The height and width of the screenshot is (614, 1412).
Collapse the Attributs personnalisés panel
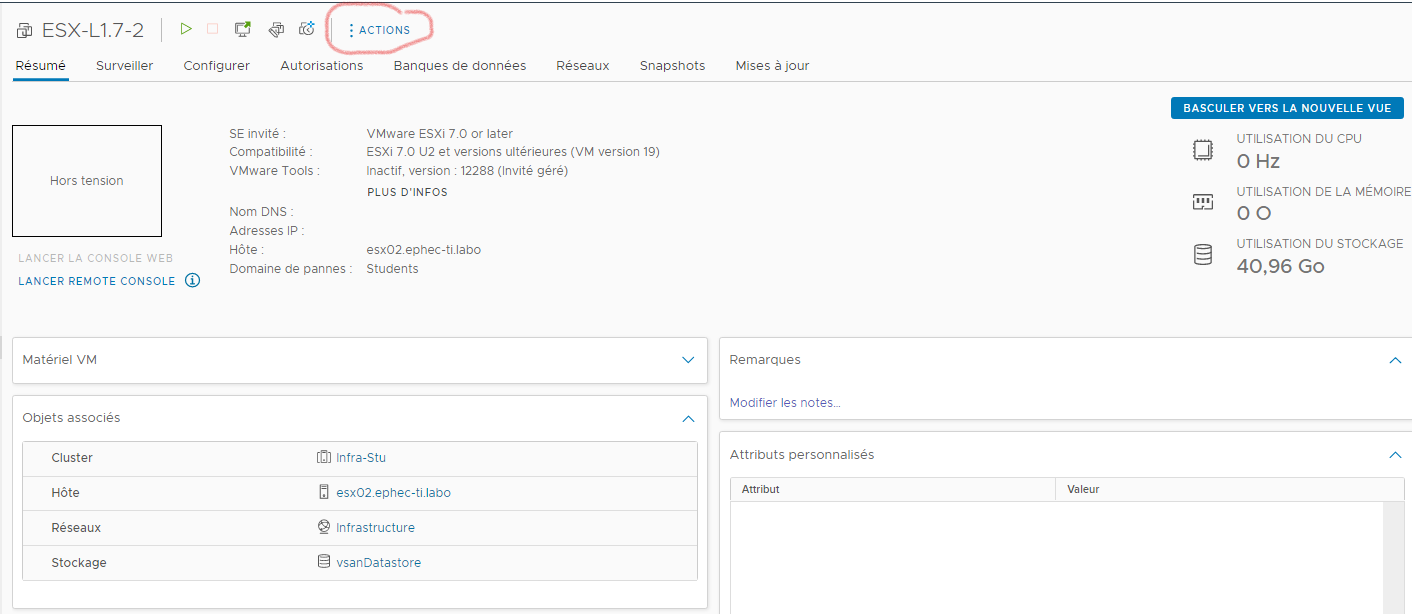pyautogui.click(x=1395, y=454)
